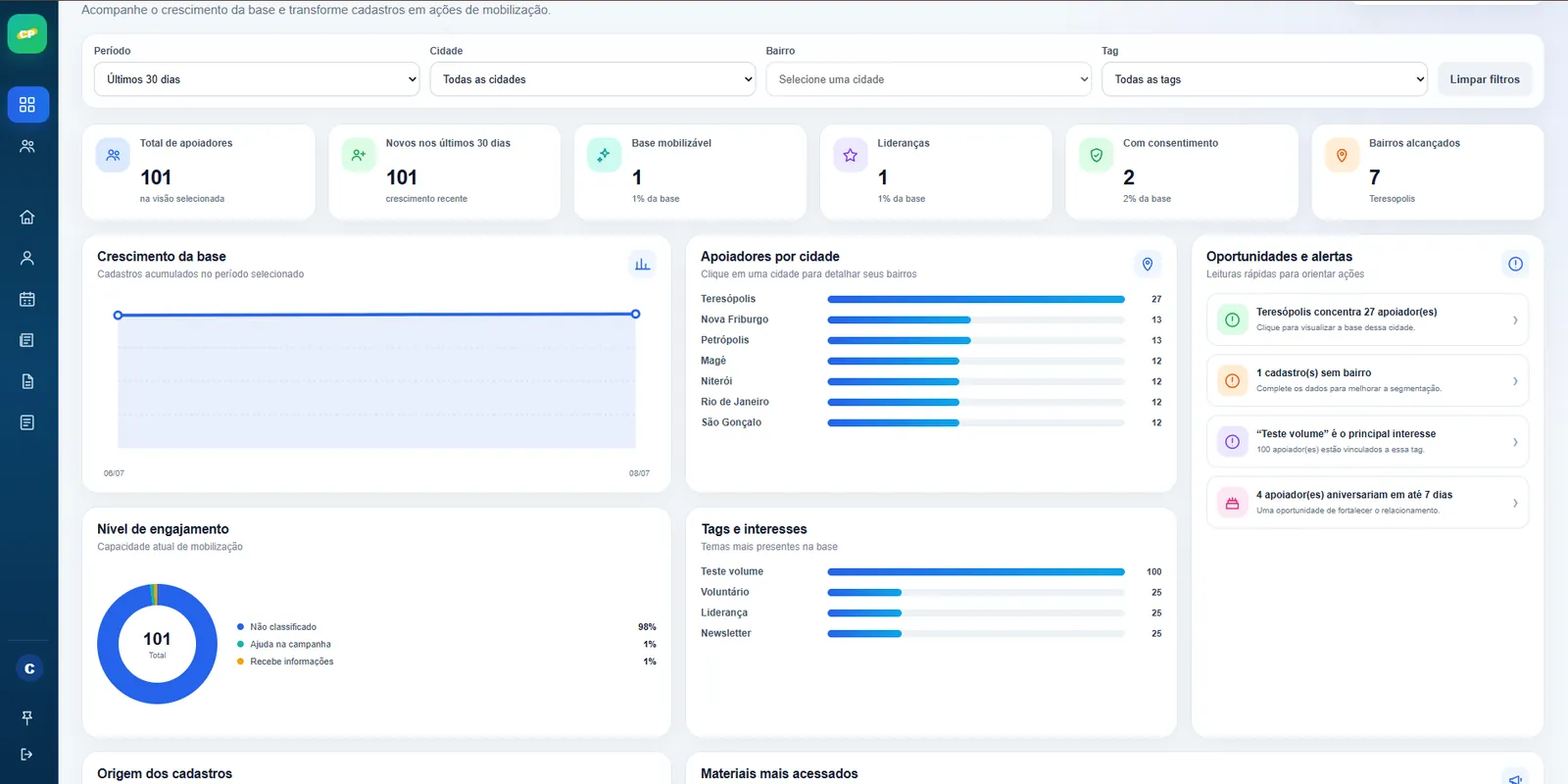Click the orange alert icon for cadastro sem bairro
This screenshot has width=1568, height=784.
(1232, 380)
